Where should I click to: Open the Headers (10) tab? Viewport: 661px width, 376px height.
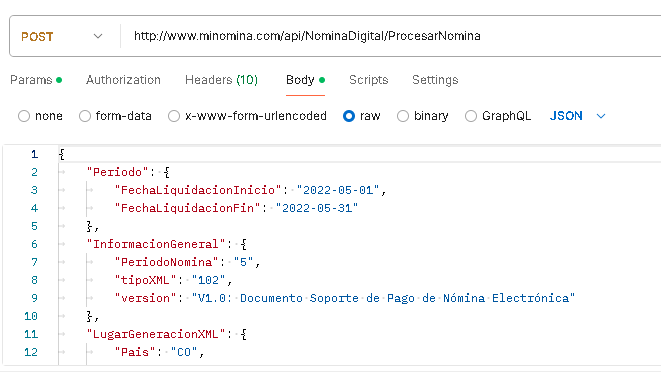coord(221,80)
